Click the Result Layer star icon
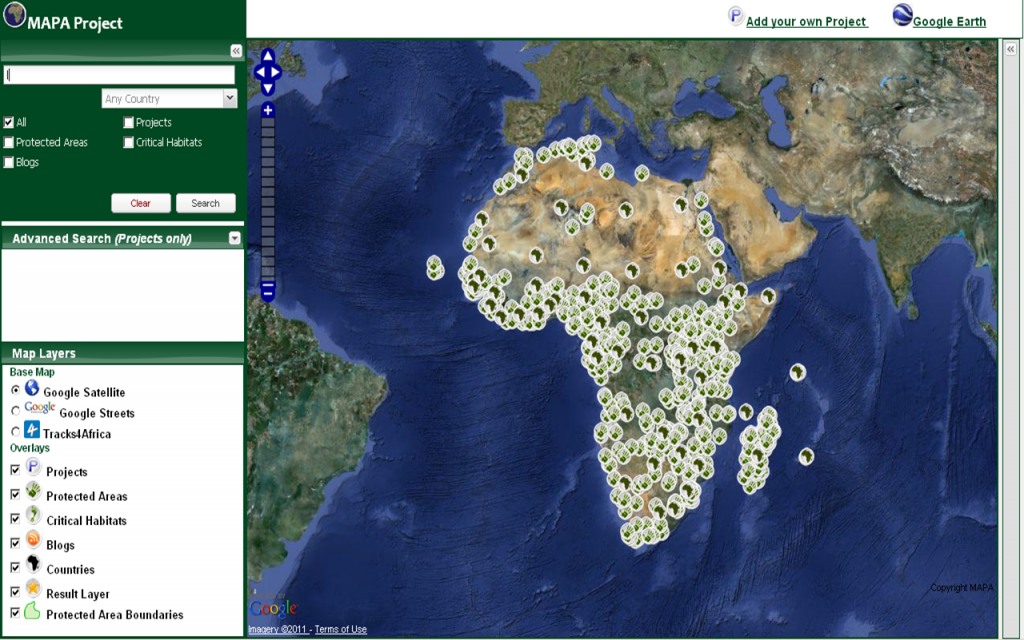Viewport: 1024px width, 640px height. (x=33, y=588)
